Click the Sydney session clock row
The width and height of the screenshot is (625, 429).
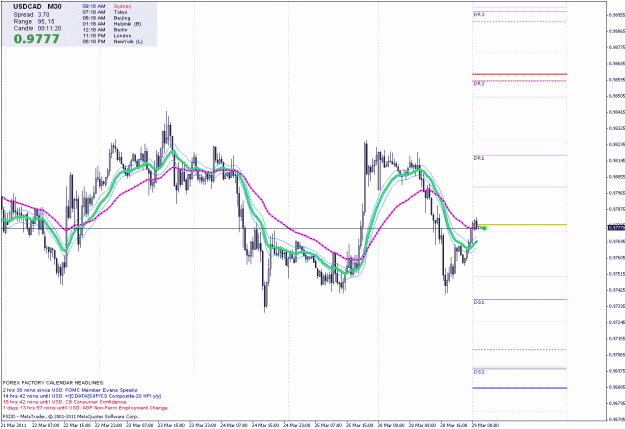tap(107, 6)
